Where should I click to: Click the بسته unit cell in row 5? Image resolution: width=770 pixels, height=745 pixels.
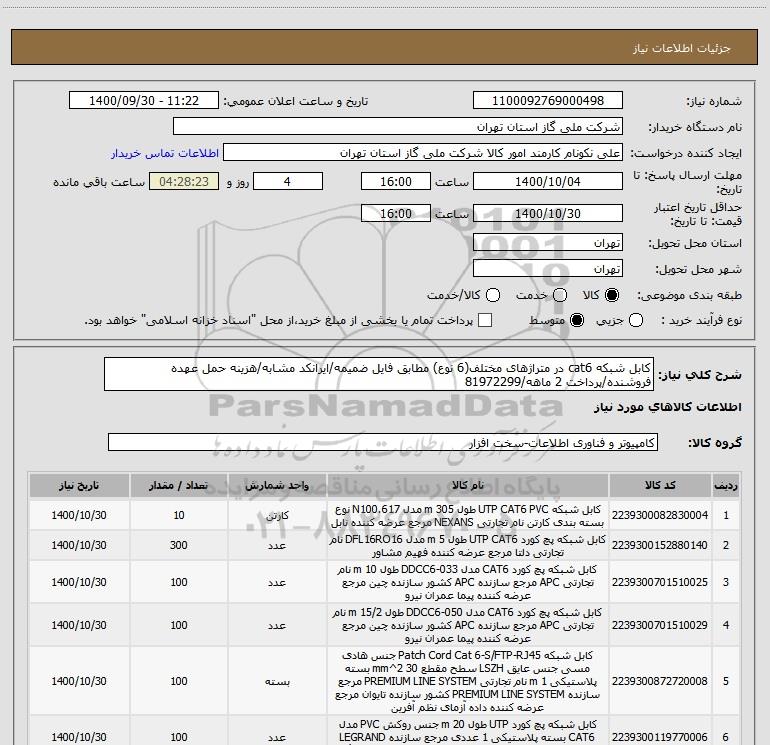coord(277,681)
